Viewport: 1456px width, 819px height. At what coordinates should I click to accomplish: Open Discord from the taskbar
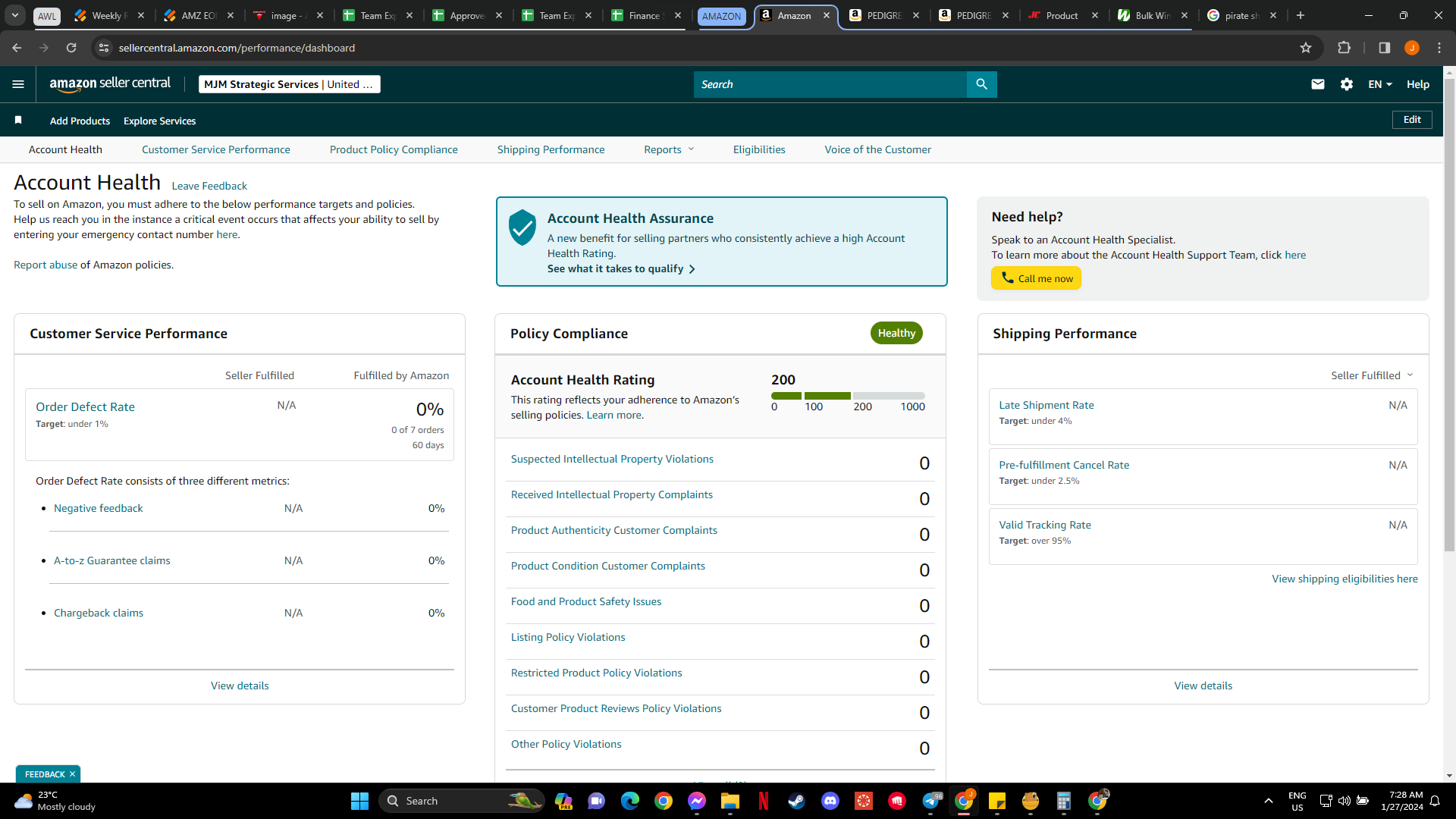pos(830,801)
